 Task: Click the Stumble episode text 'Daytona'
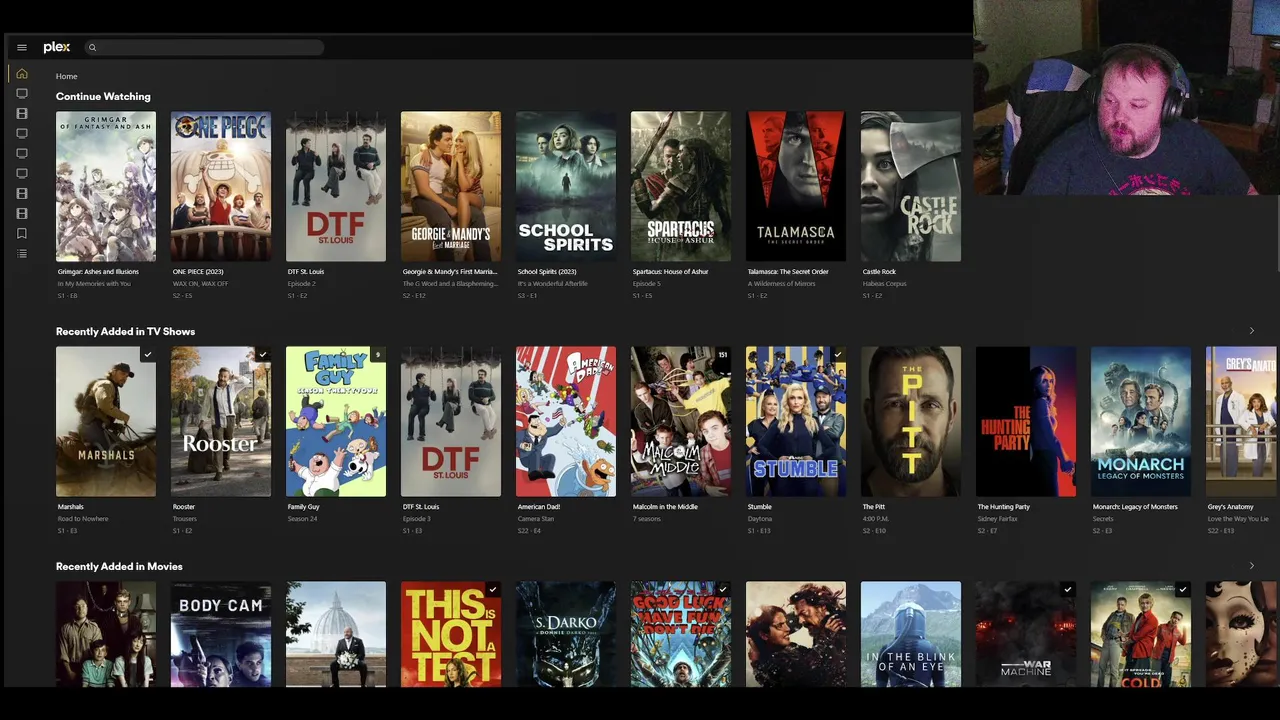click(759, 519)
